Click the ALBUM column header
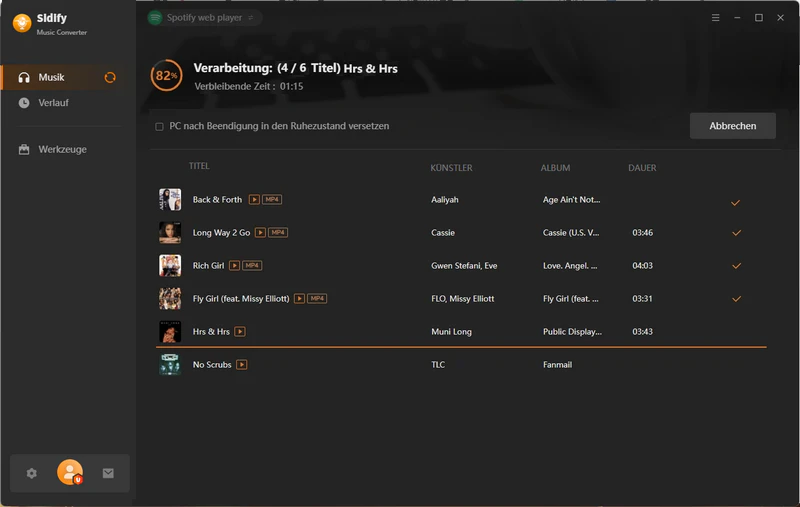Image resolution: width=800 pixels, height=507 pixels. point(555,168)
